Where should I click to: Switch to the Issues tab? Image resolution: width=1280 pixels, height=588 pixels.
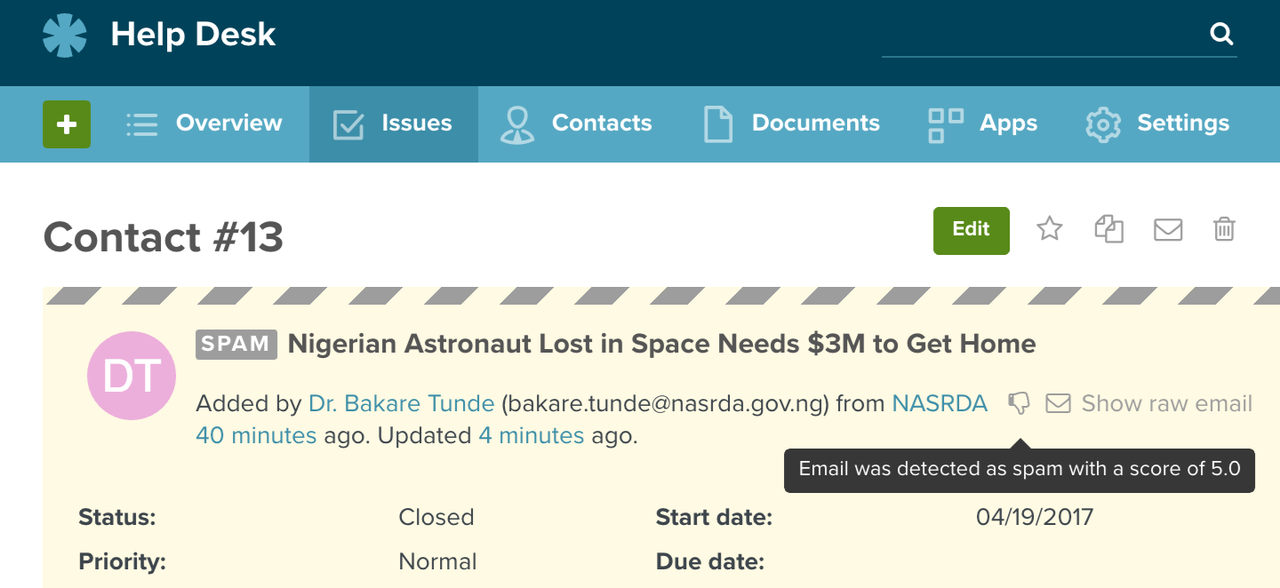pos(393,124)
